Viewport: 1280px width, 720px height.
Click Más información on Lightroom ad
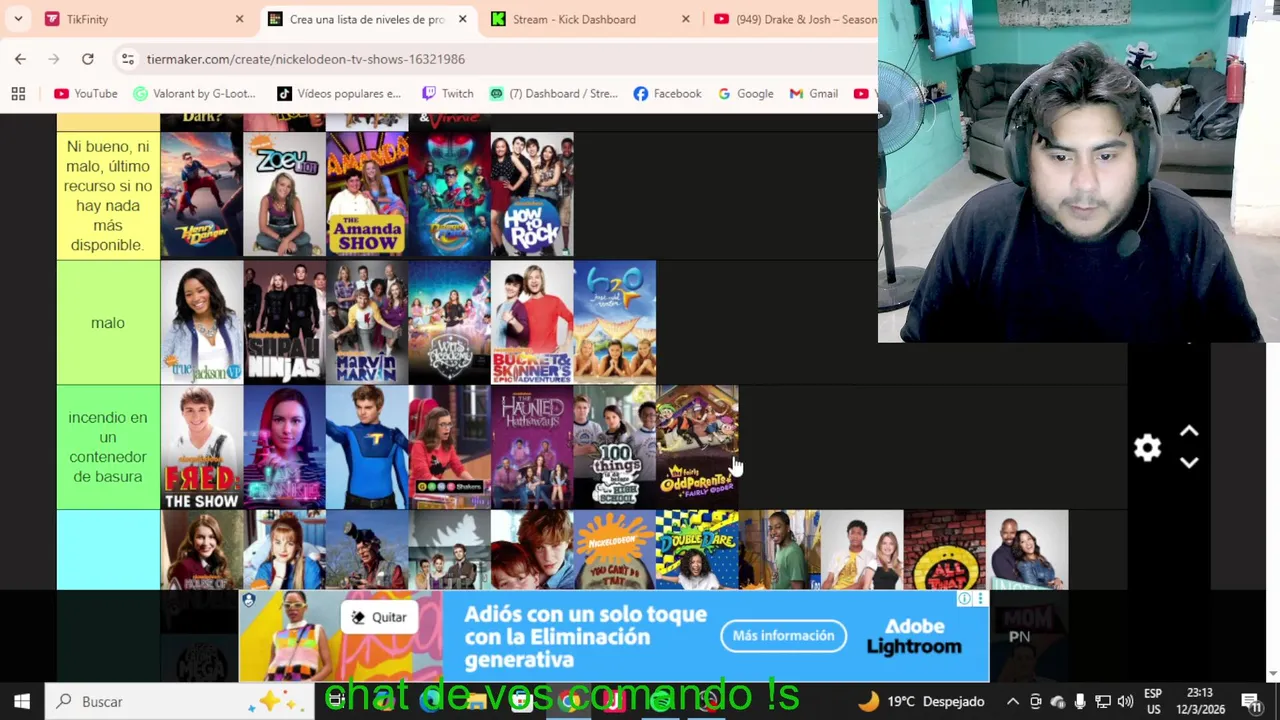point(783,636)
